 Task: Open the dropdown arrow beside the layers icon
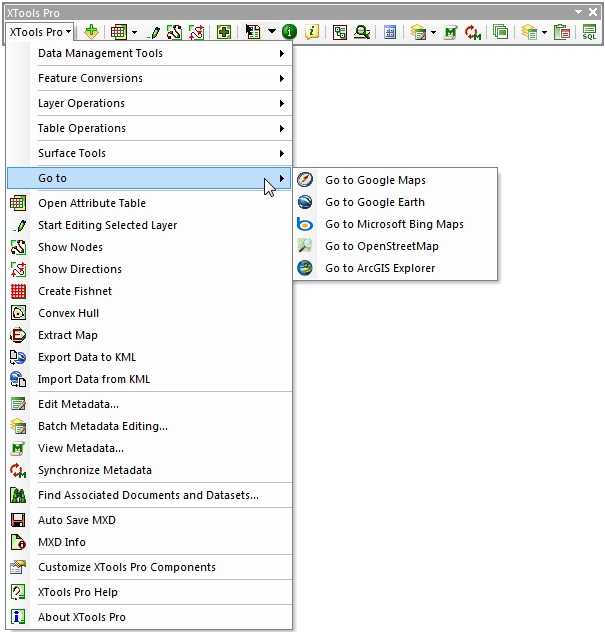click(x=544, y=32)
